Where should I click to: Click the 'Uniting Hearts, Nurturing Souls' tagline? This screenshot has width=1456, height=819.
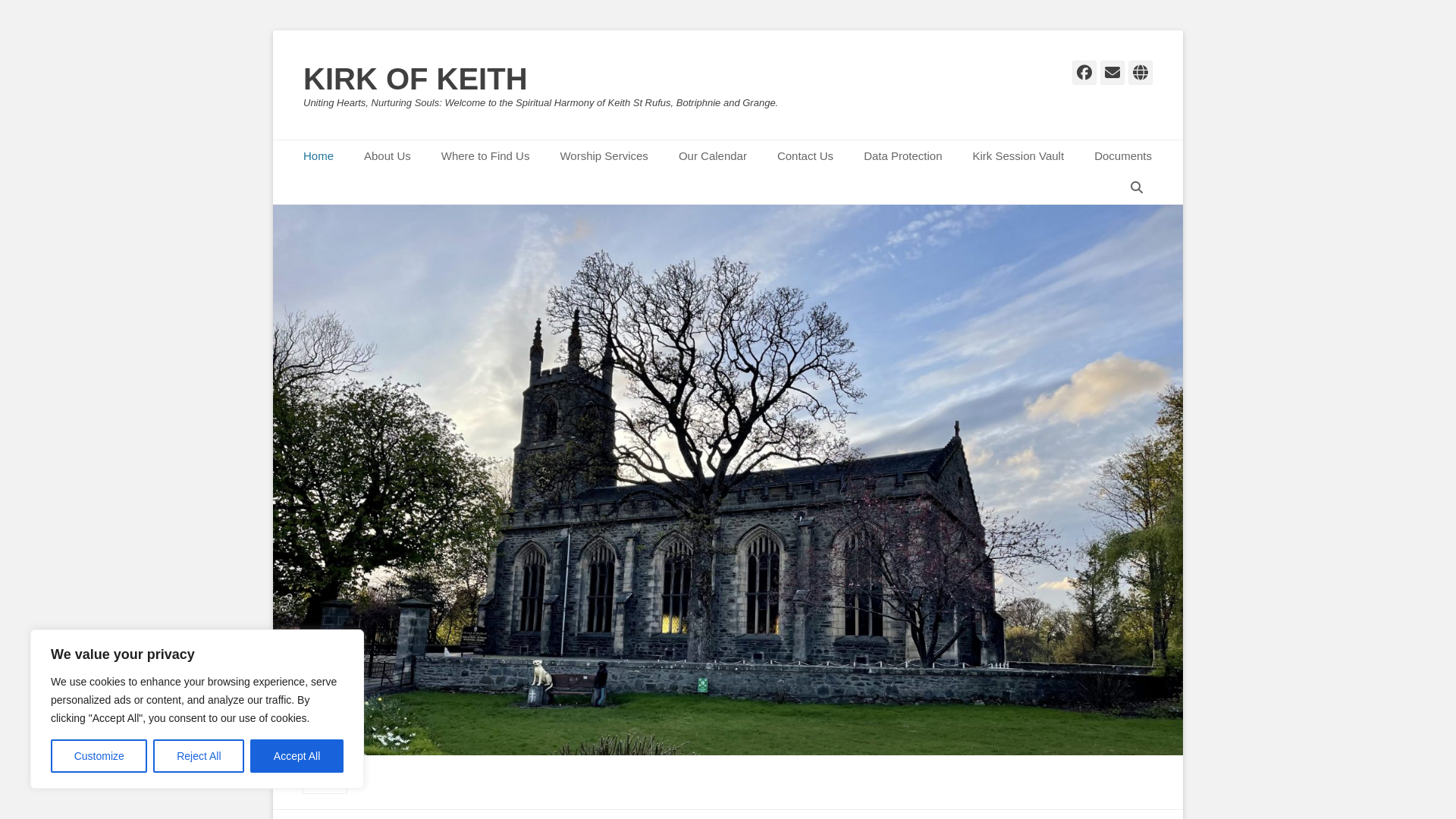(x=541, y=103)
